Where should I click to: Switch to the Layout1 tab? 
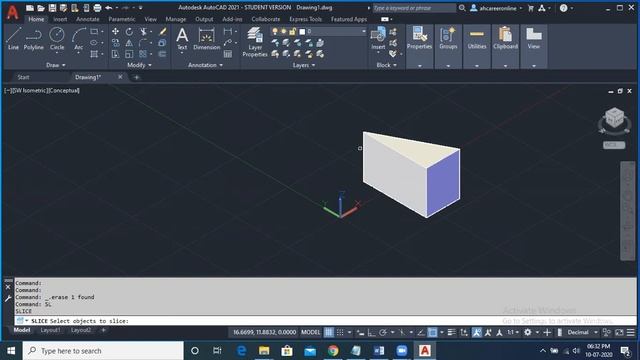pyautogui.click(x=50, y=330)
